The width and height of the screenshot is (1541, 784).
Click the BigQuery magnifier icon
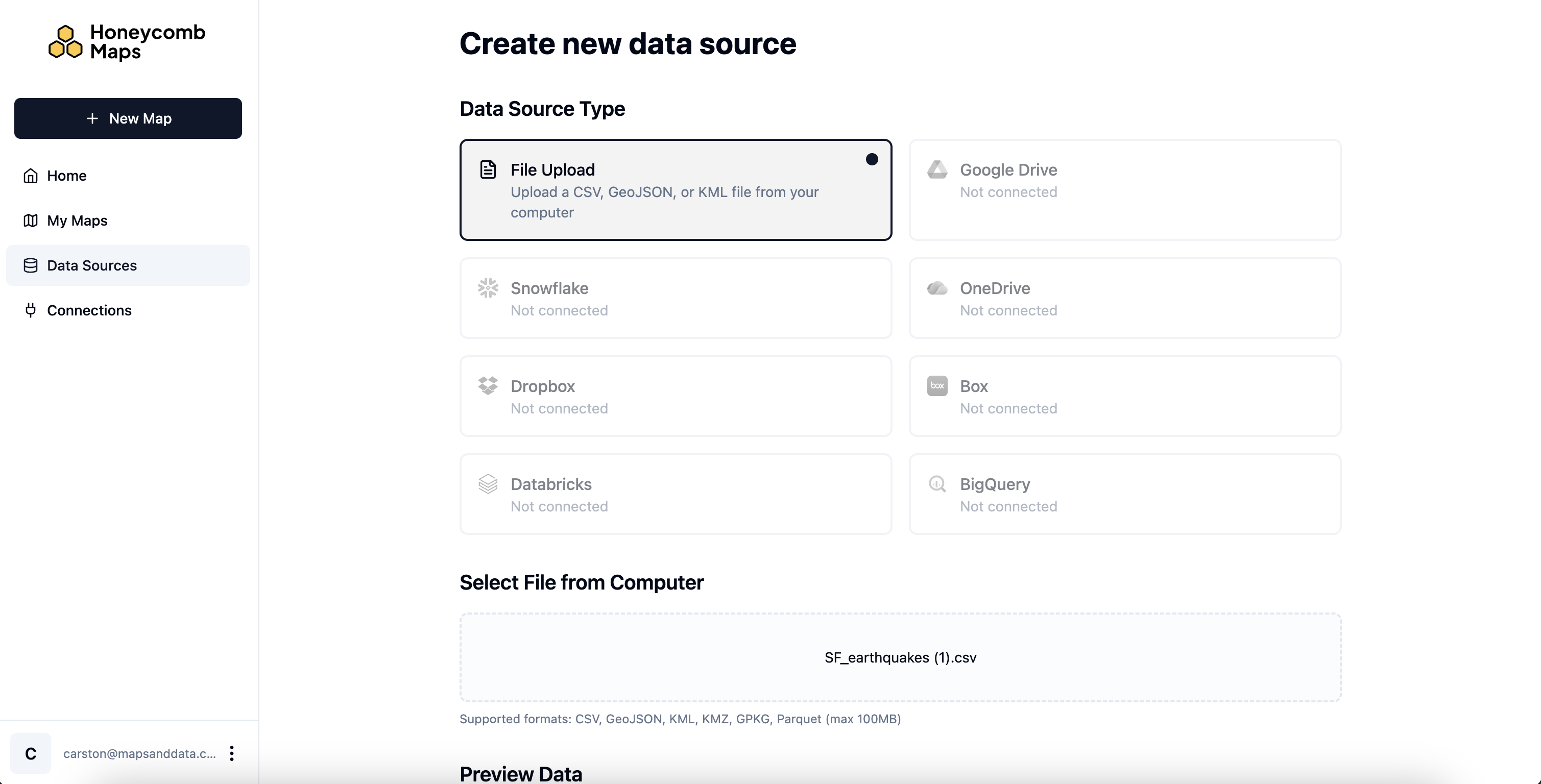tap(937, 484)
